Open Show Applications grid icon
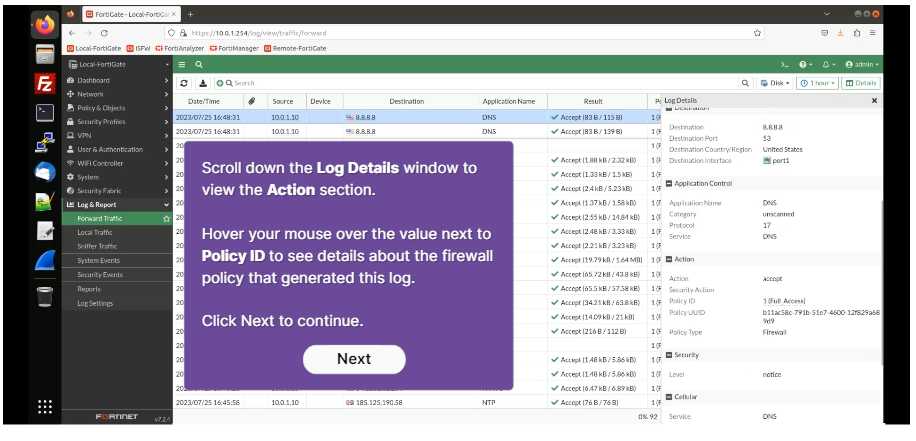 (45, 407)
